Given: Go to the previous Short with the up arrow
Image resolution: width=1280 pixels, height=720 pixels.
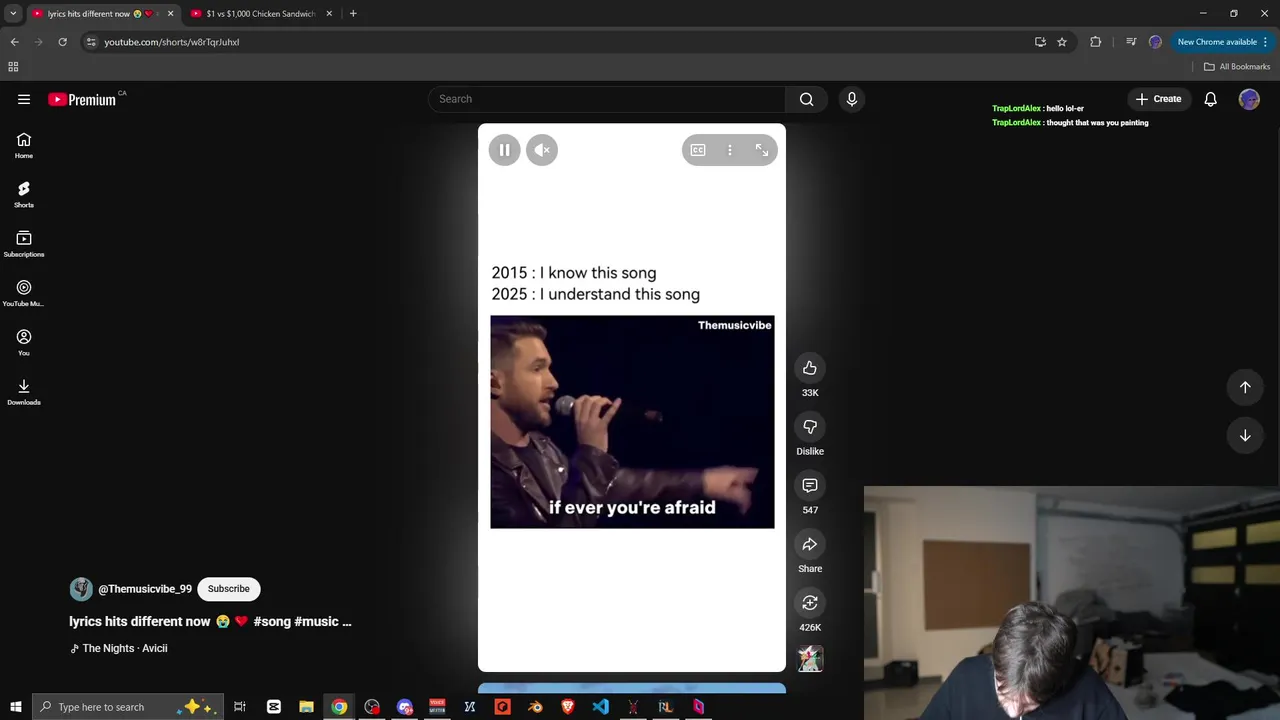Looking at the screenshot, I should coord(1245,387).
